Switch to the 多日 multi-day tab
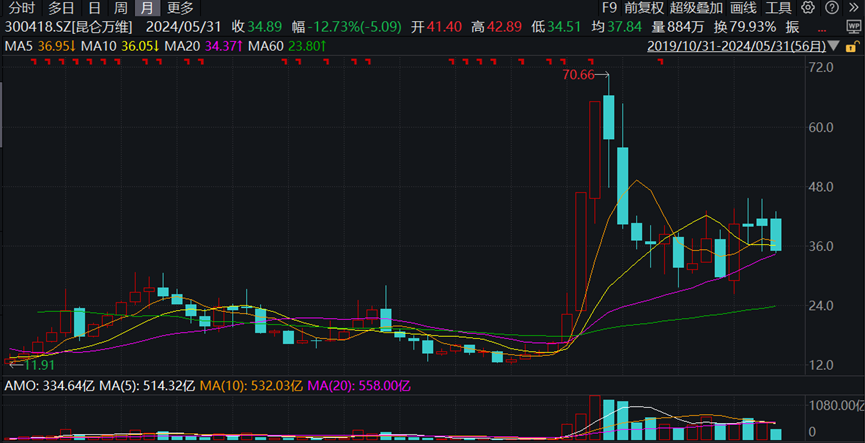 pos(61,8)
